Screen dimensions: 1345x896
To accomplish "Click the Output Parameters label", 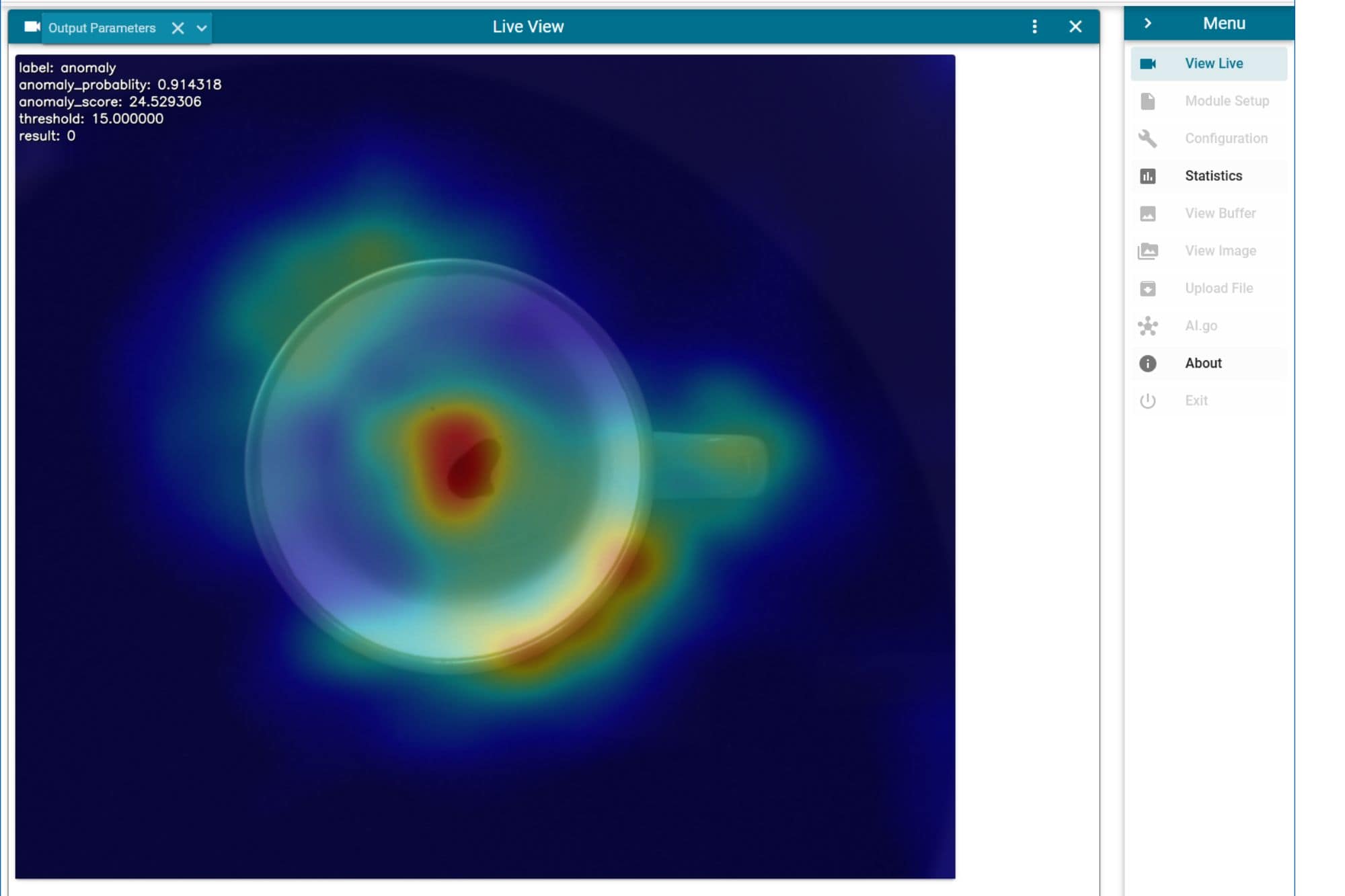I will pyautogui.click(x=102, y=28).
